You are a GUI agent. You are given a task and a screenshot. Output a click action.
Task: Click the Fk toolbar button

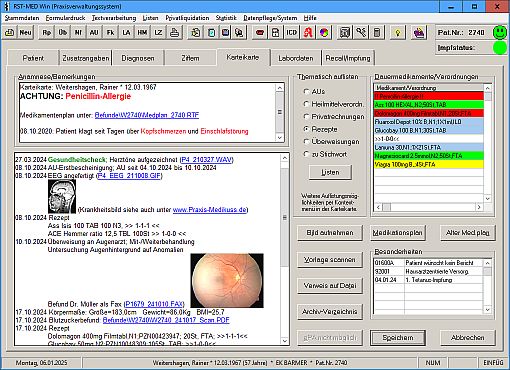pos(110,33)
